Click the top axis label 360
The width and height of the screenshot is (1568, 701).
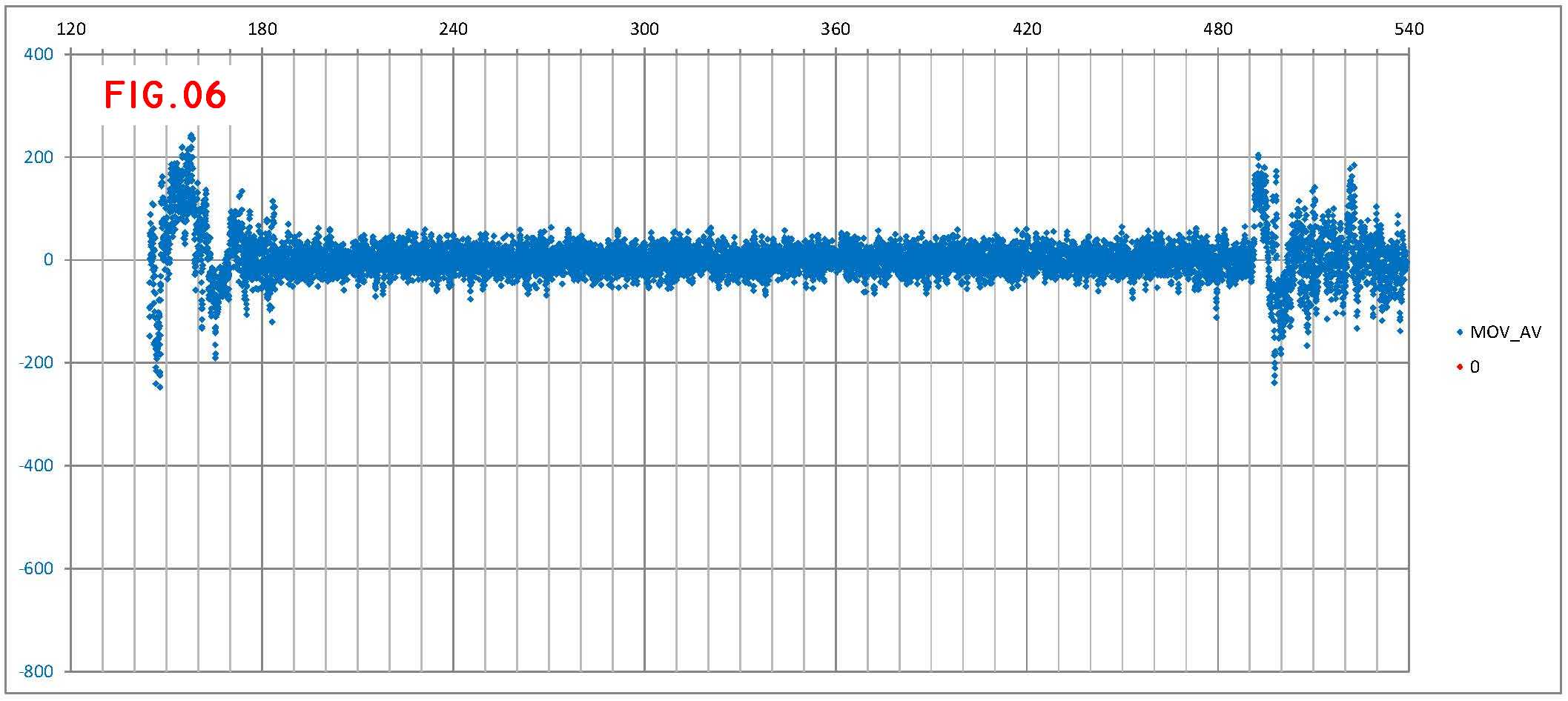(836, 29)
